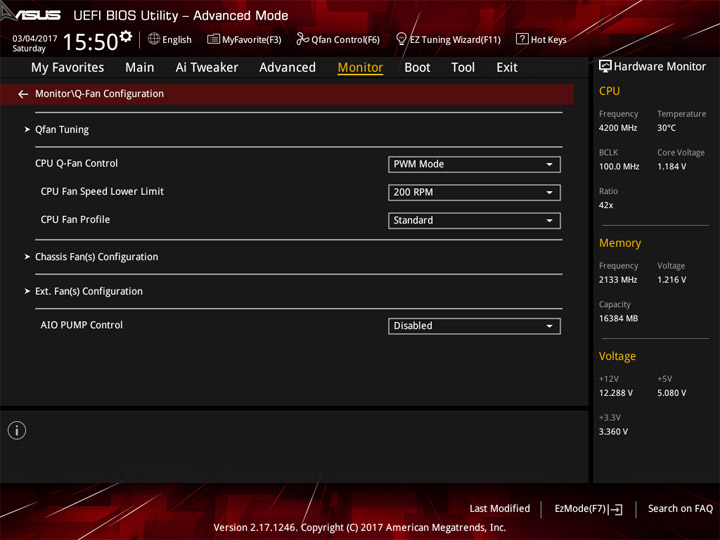
Task: Click Search on FAQ
Action: pyautogui.click(x=680, y=508)
